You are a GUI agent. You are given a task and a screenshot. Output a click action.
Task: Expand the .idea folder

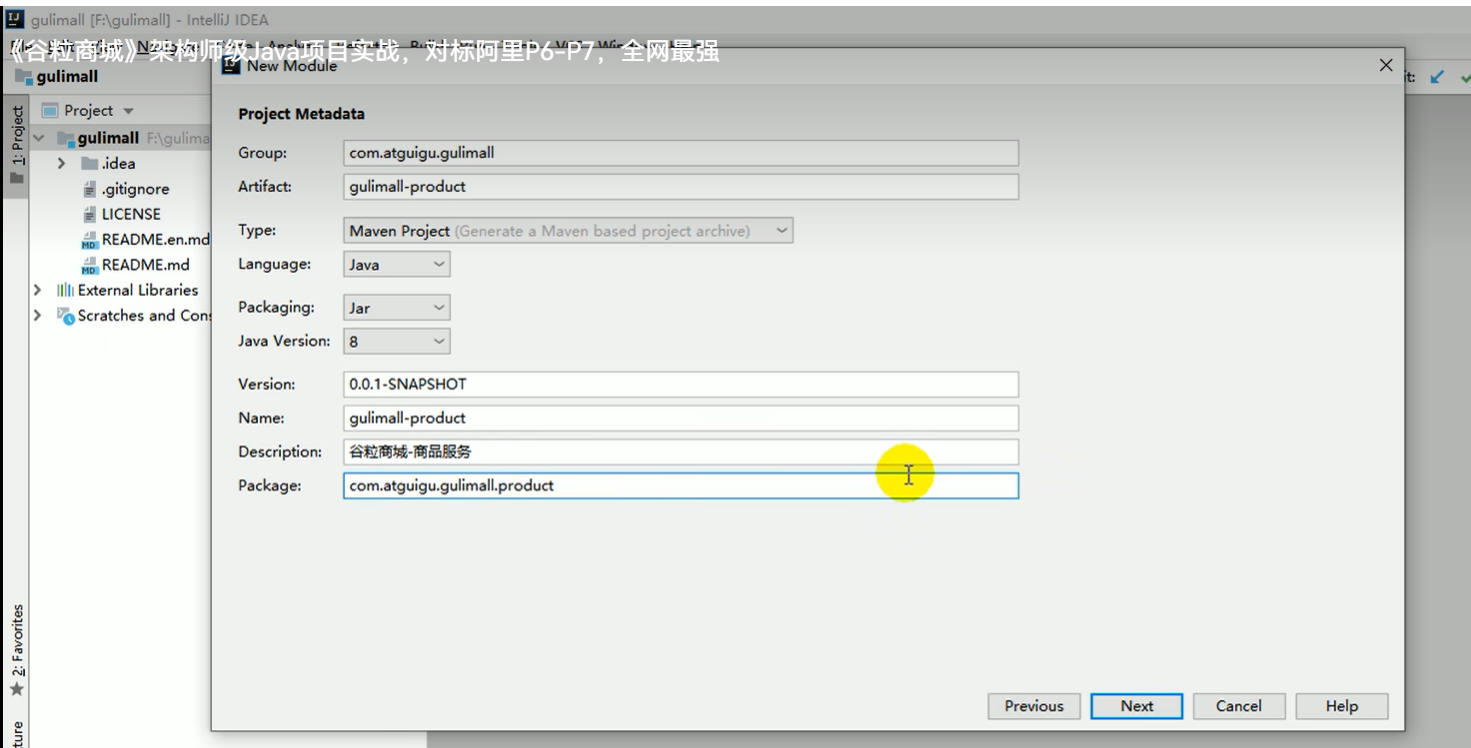(62, 163)
